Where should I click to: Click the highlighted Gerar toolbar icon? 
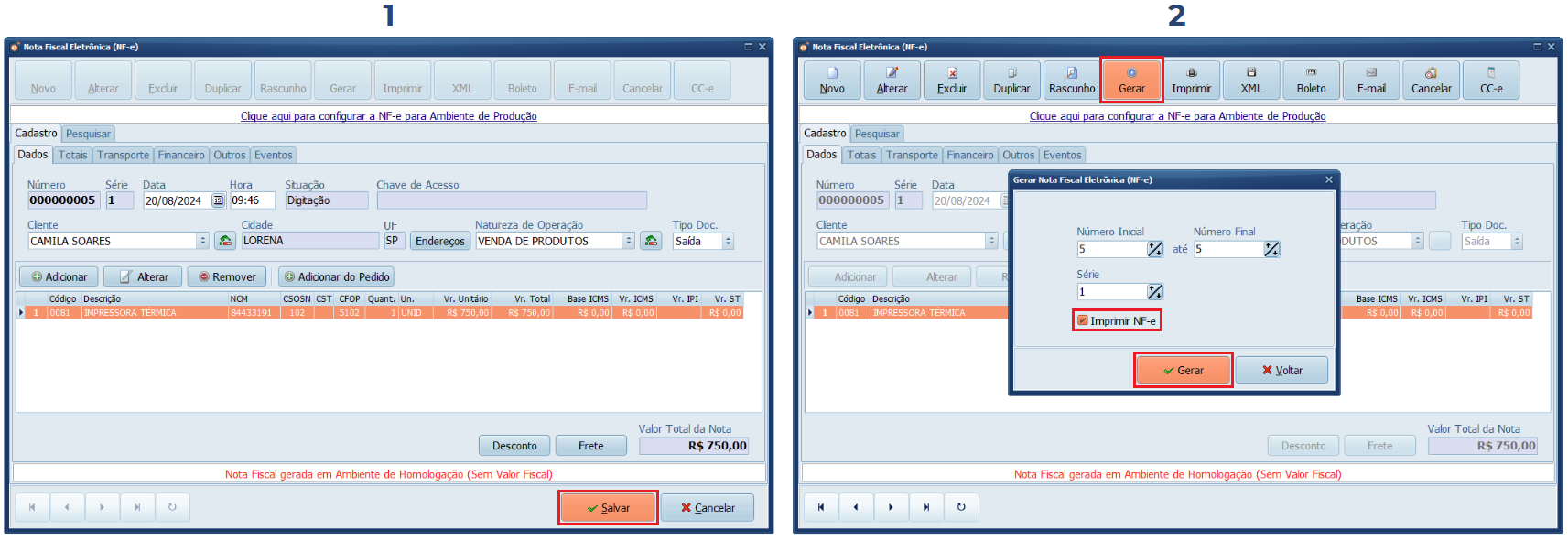[x=1131, y=80]
